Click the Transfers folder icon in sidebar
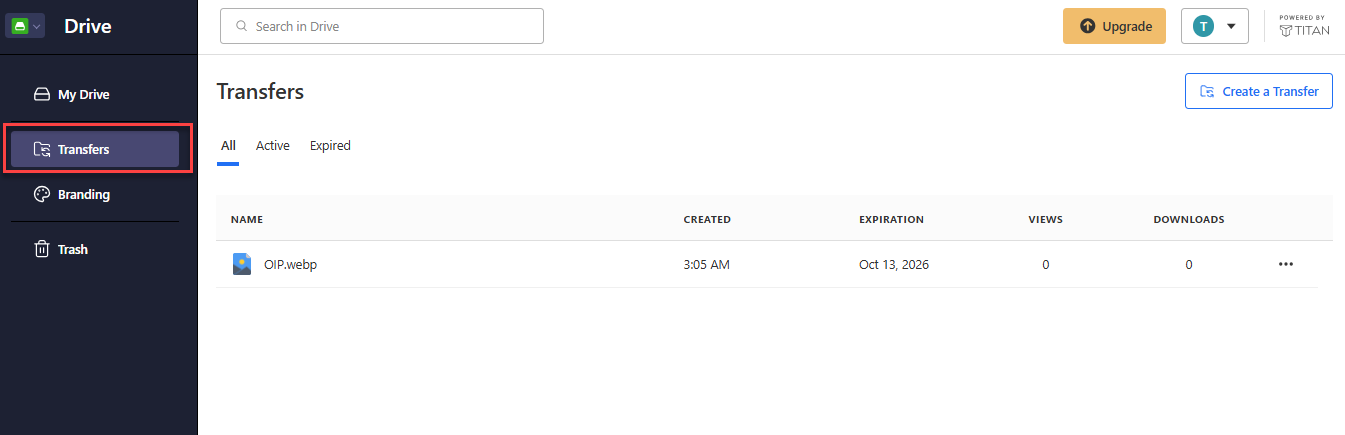 click(42, 149)
